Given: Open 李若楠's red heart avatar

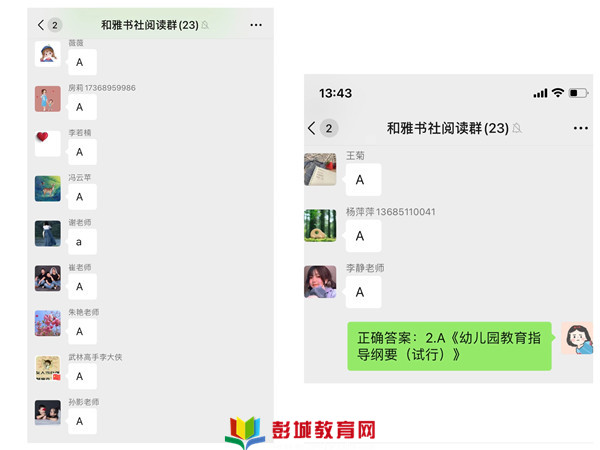Looking at the screenshot, I should pyautogui.click(x=48, y=144).
